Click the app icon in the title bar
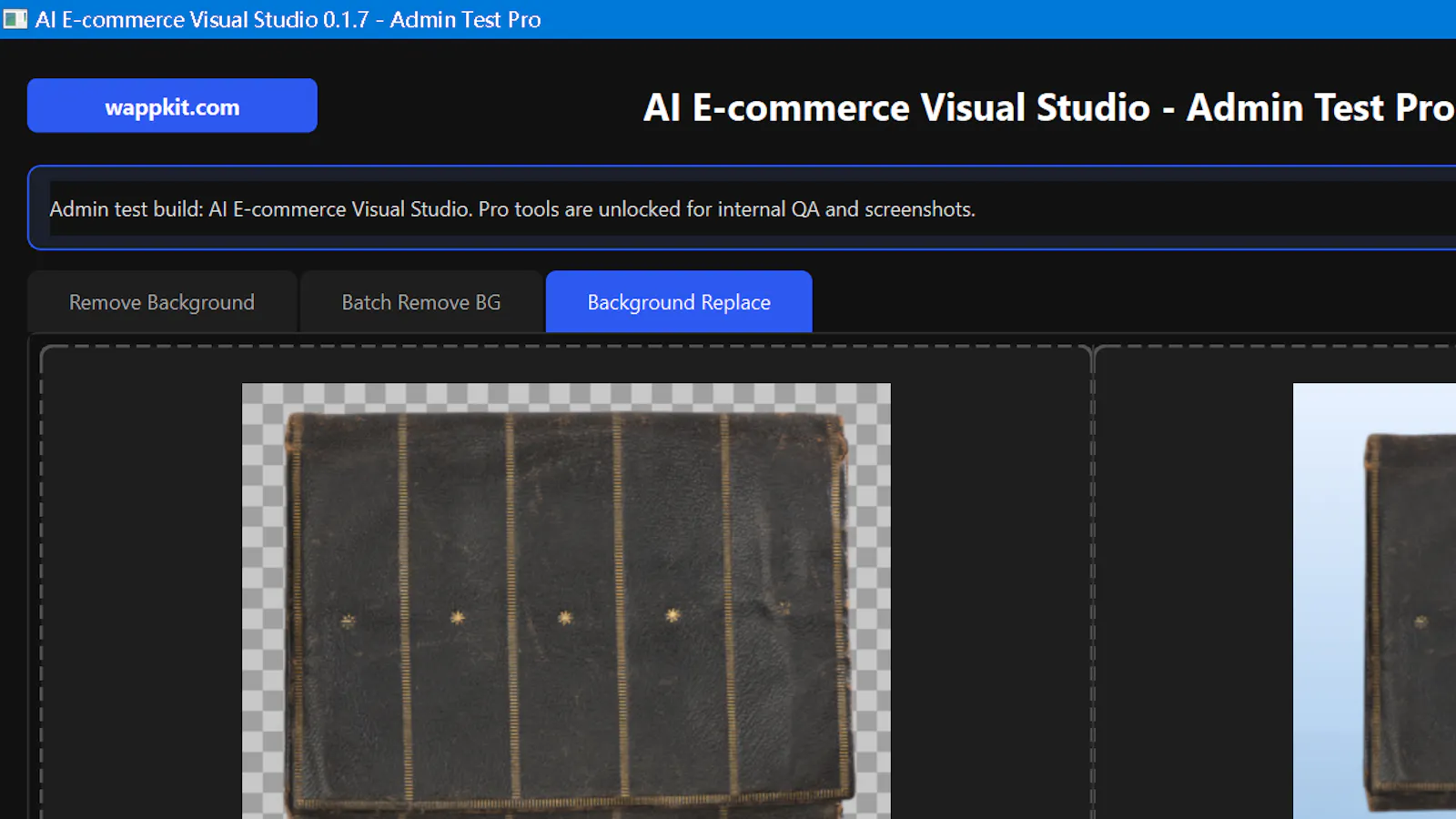Viewport: 1456px width, 819px height. [x=15, y=19]
